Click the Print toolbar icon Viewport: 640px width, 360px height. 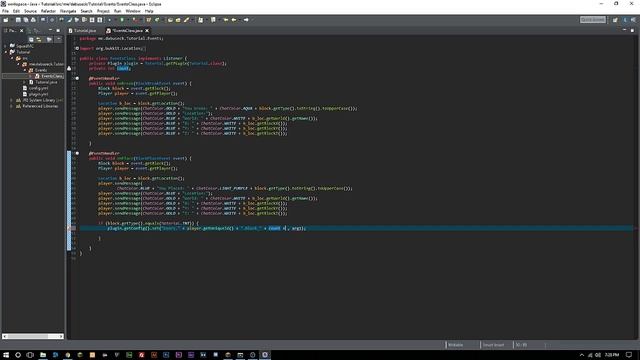point(33,20)
